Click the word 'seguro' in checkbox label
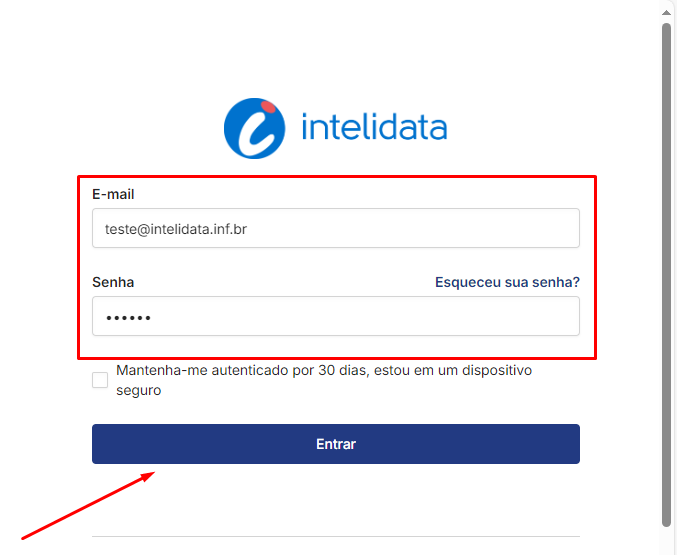 coord(139,390)
